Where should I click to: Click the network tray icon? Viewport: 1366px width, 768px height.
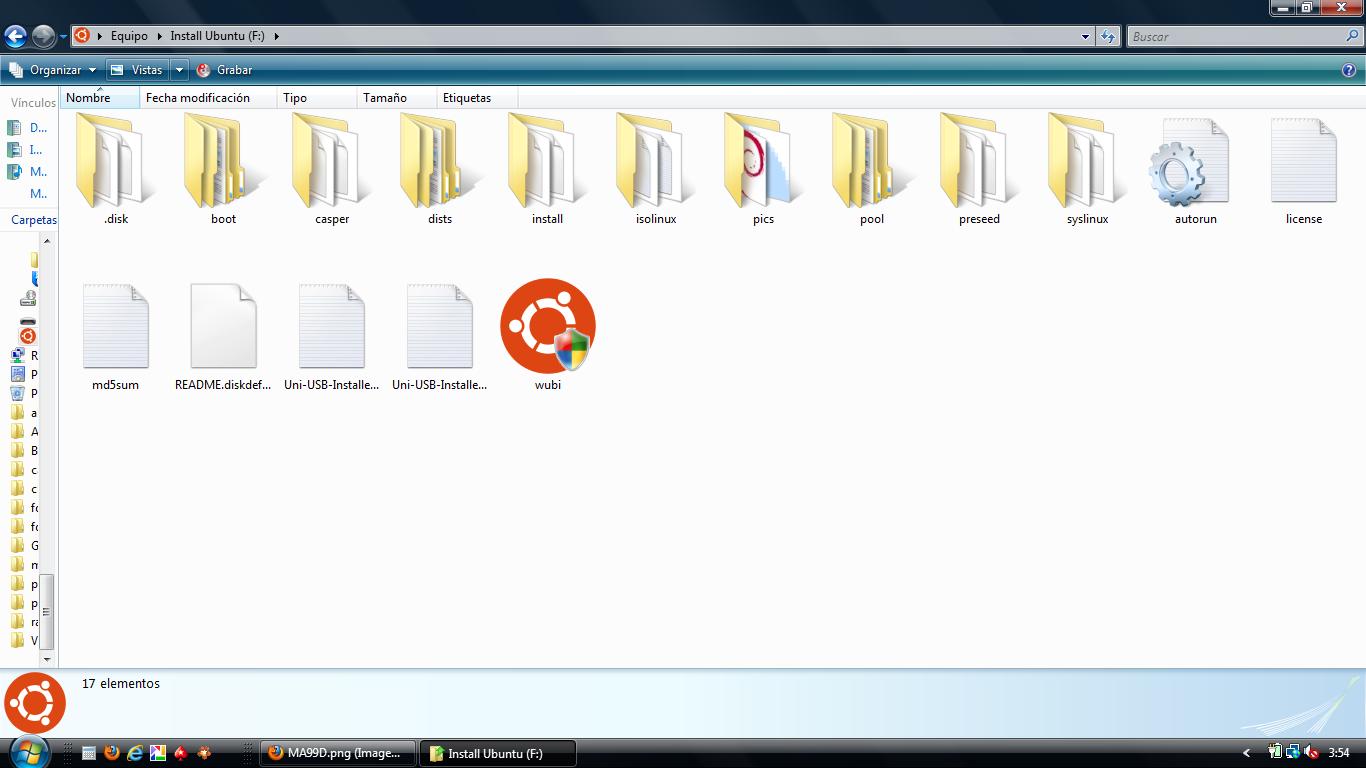(x=1293, y=752)
